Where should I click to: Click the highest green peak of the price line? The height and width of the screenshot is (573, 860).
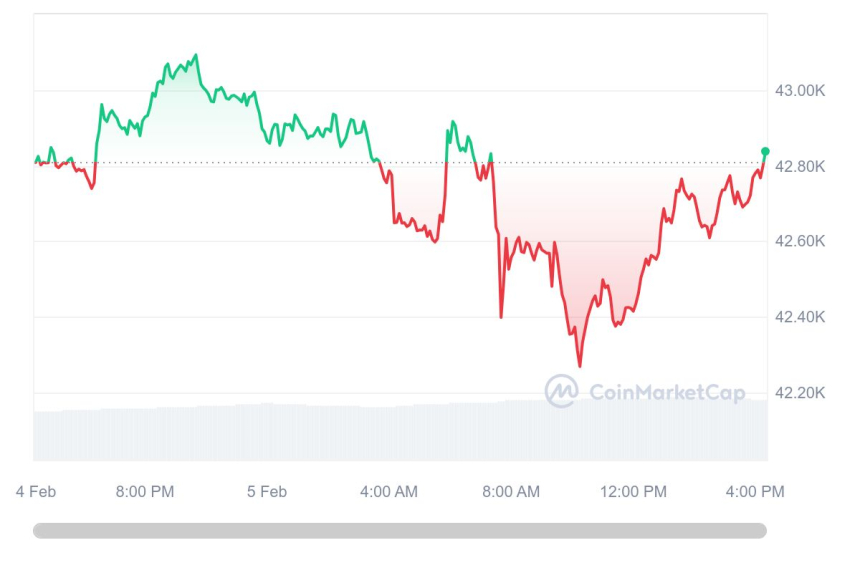tap(195, 56)
